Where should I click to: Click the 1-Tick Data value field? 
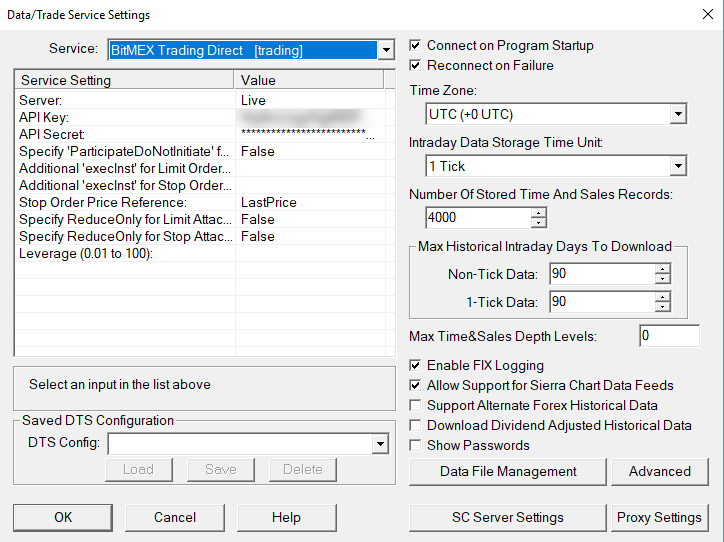coord(602,301)
